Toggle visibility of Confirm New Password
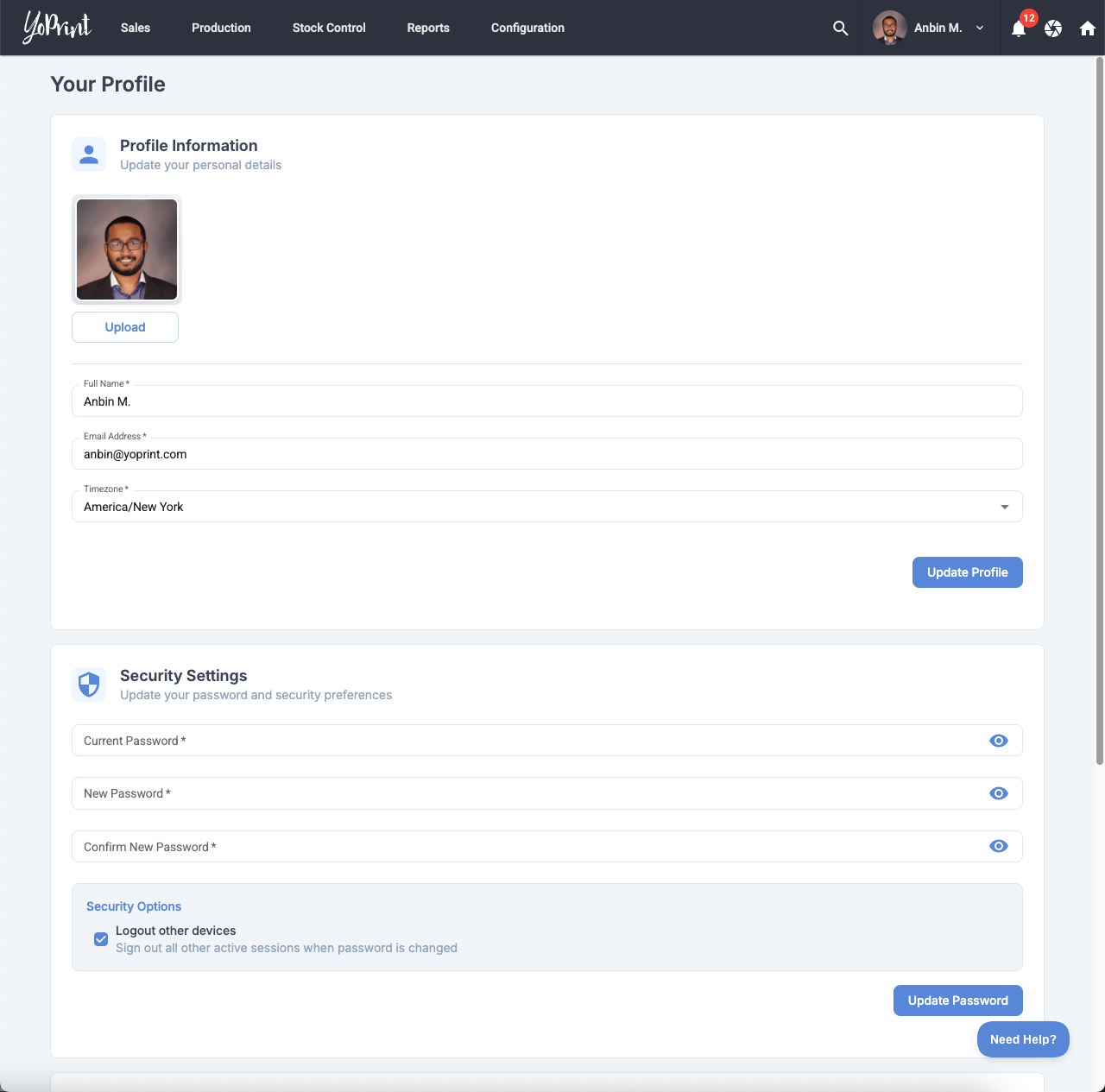Image resolution: width=1105 pixels, height=1092 pixels. (x=999, y=846)
